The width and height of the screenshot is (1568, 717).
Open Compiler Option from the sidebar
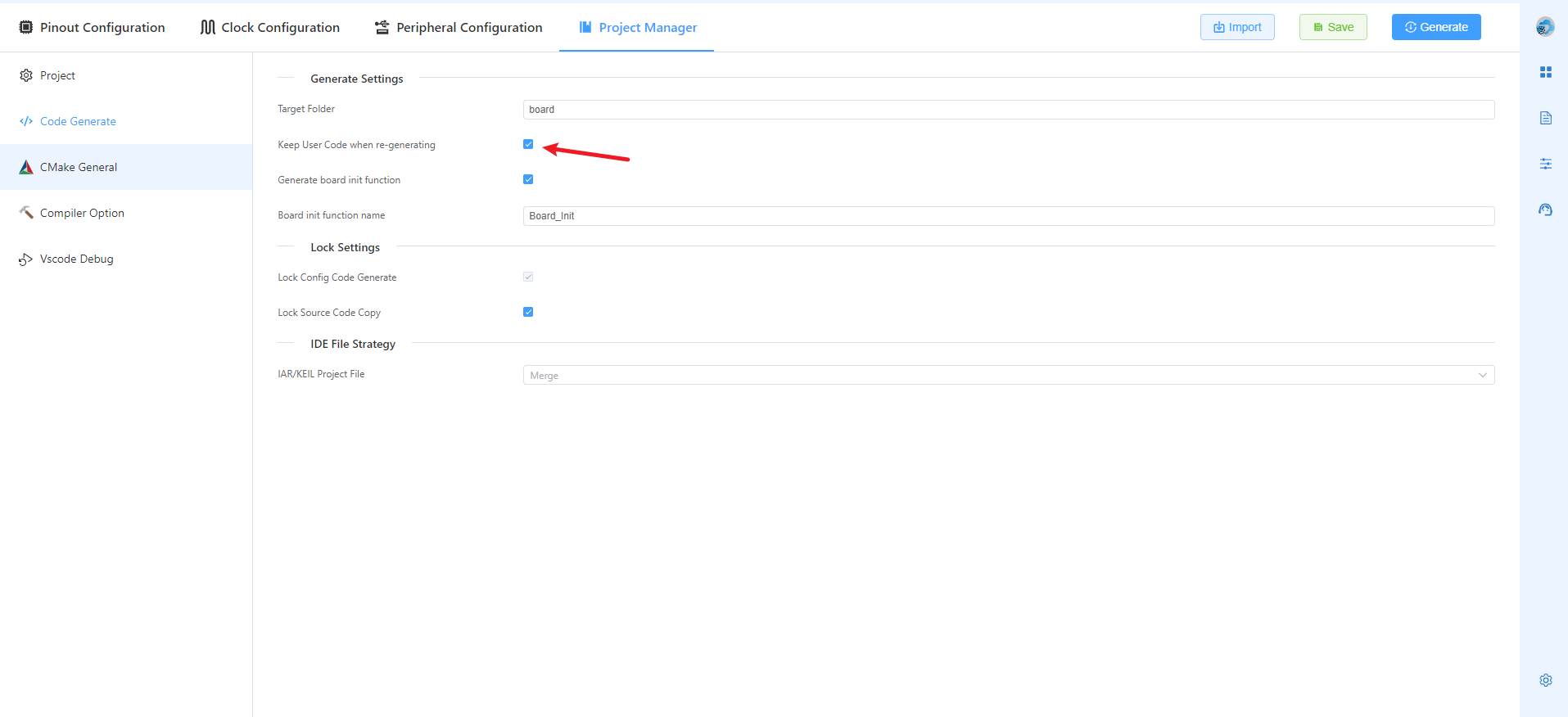coord(82,213)
